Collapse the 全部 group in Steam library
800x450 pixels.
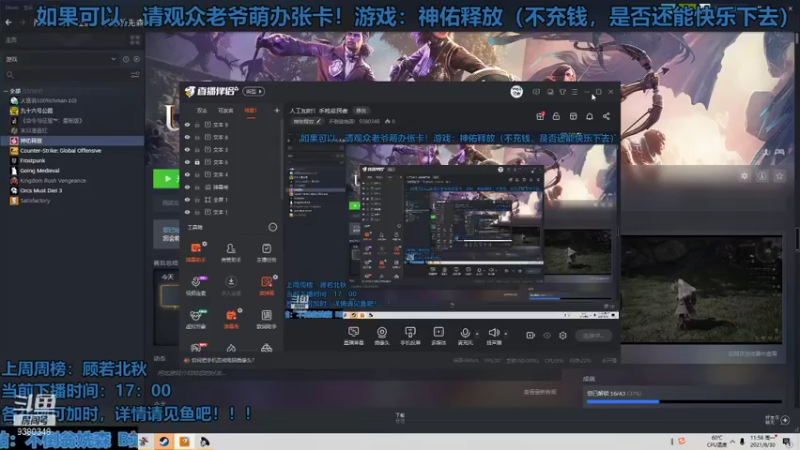(6, 91)
